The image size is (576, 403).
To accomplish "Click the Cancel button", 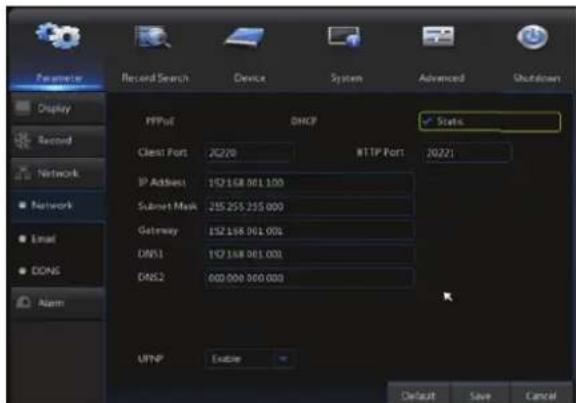I will coord(540,395).
